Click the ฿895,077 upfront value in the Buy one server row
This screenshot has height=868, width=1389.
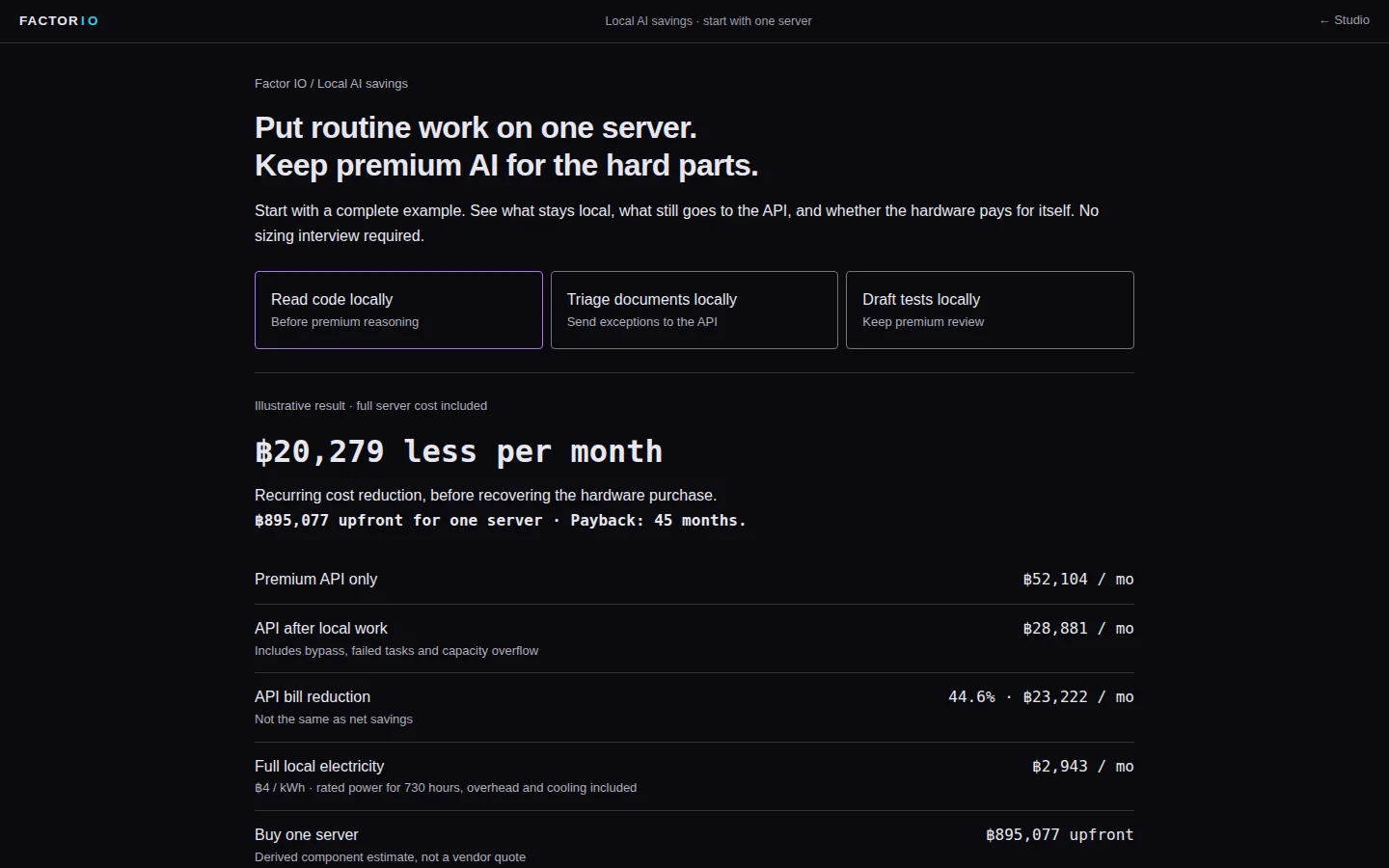(1060, 834)
